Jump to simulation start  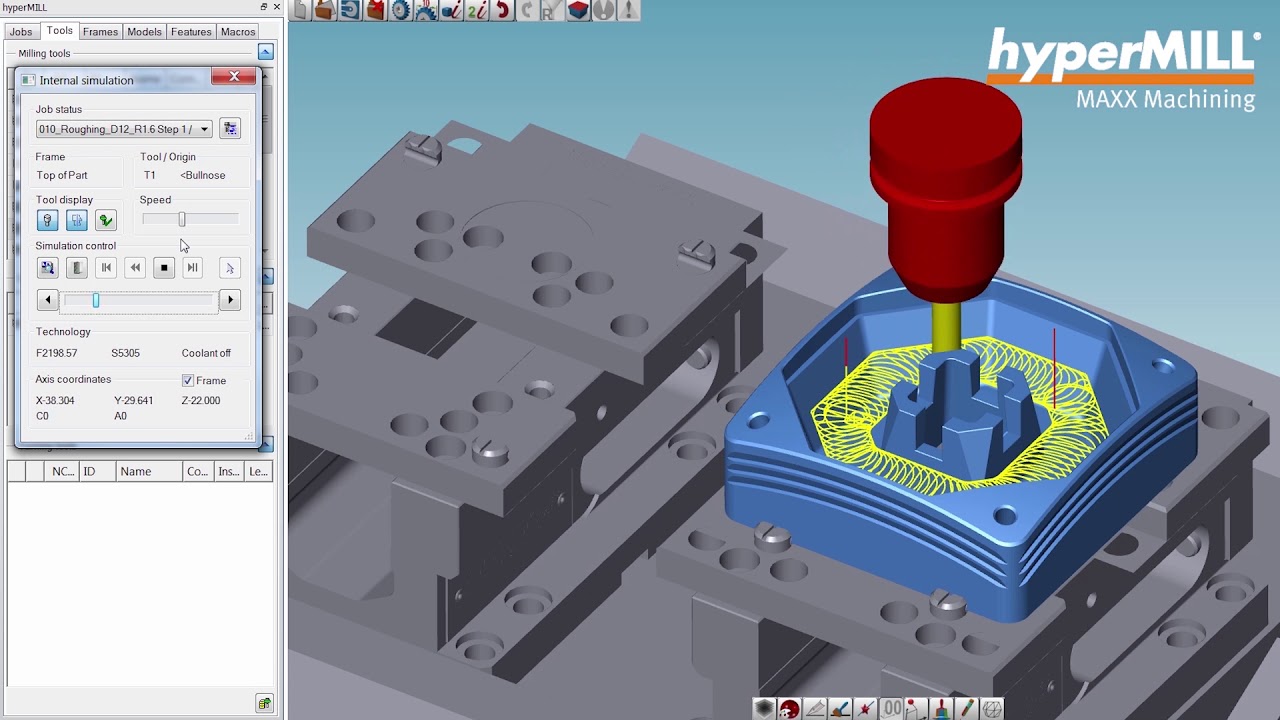106,268
